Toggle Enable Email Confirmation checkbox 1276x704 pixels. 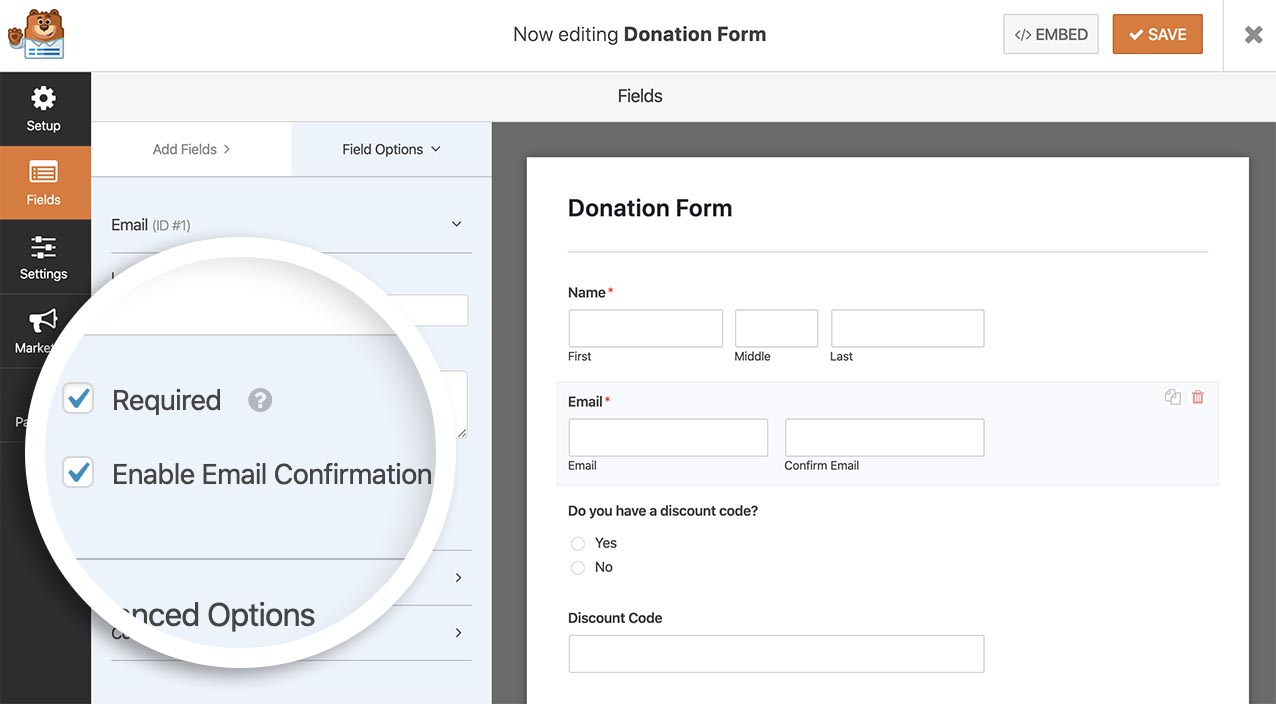(x=78, y=473)
